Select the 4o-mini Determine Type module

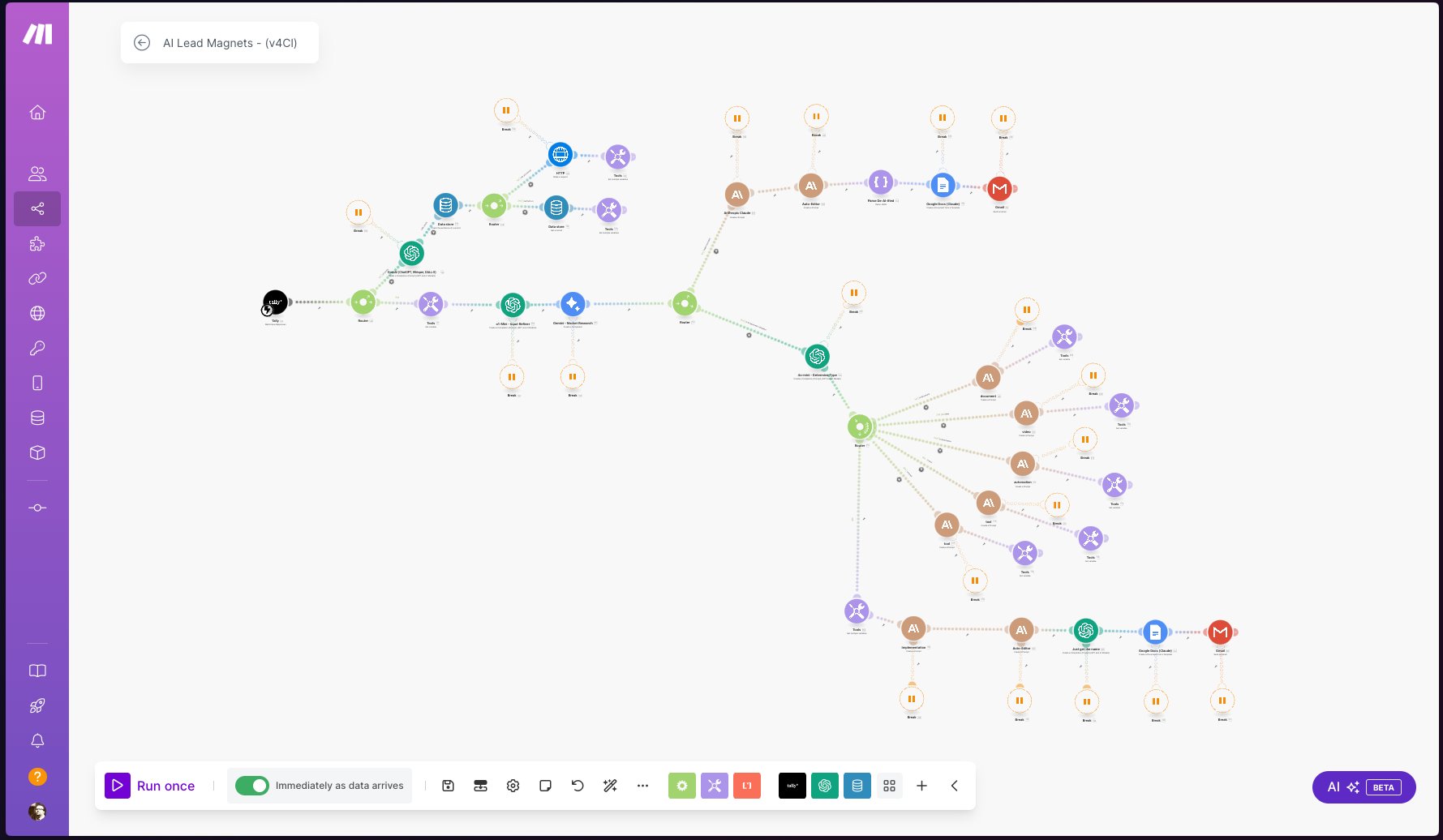point(818,356)
